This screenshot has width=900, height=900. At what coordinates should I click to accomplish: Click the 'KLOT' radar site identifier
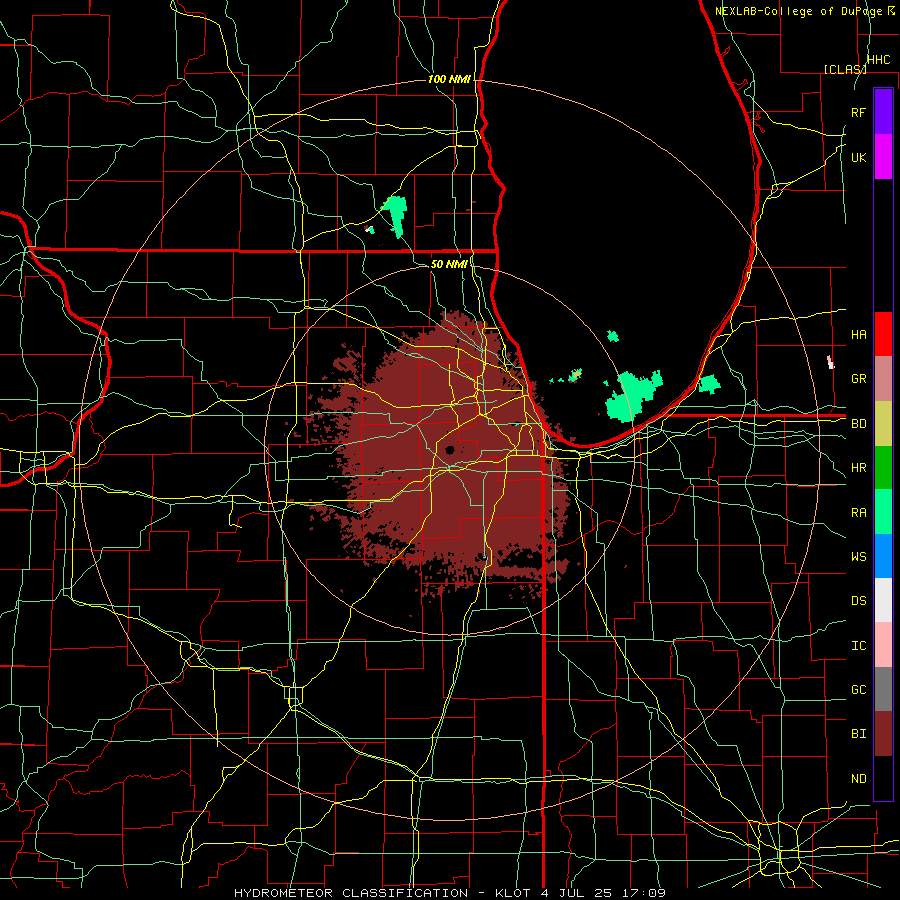tap(515, 893)
